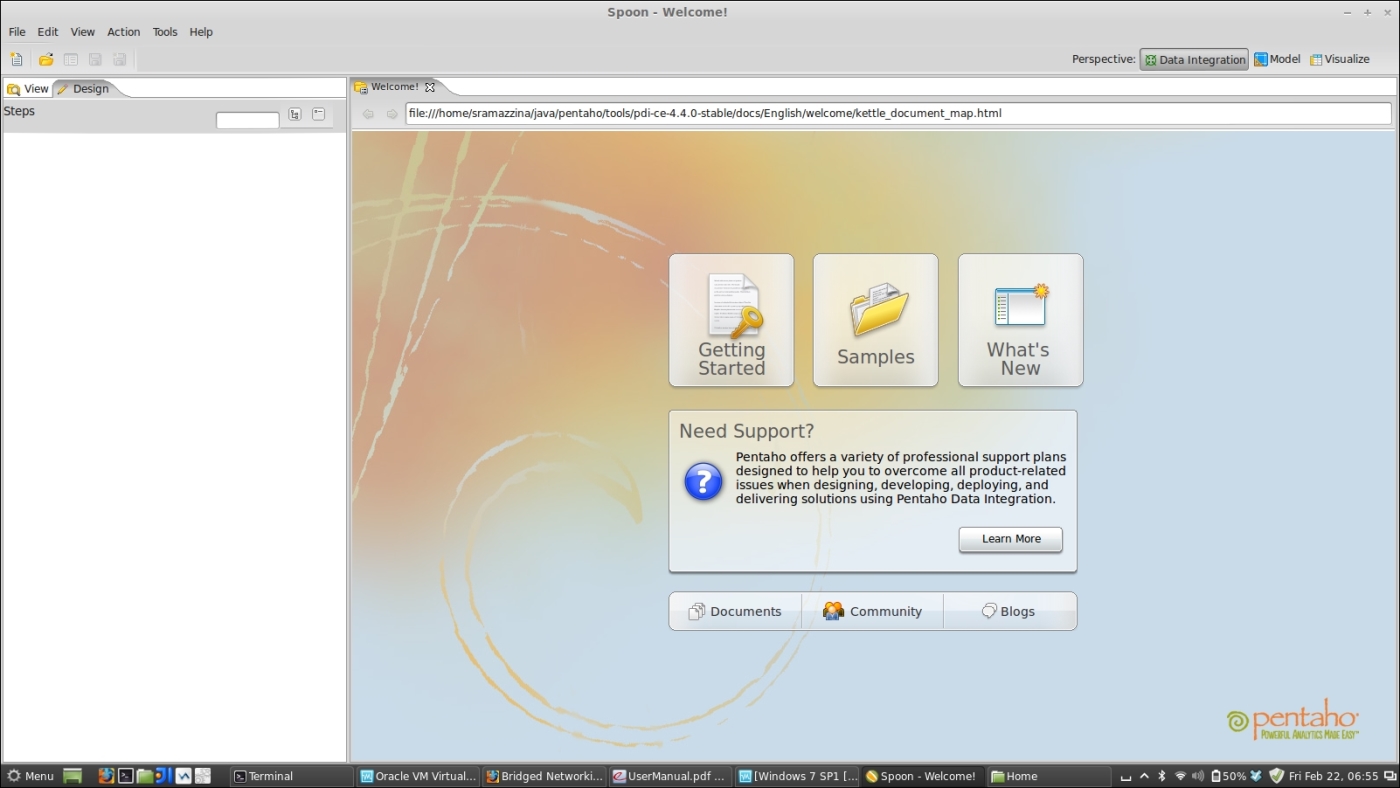Open the Documents link
The image size is (1400, 788).
(x=735, y=611)
